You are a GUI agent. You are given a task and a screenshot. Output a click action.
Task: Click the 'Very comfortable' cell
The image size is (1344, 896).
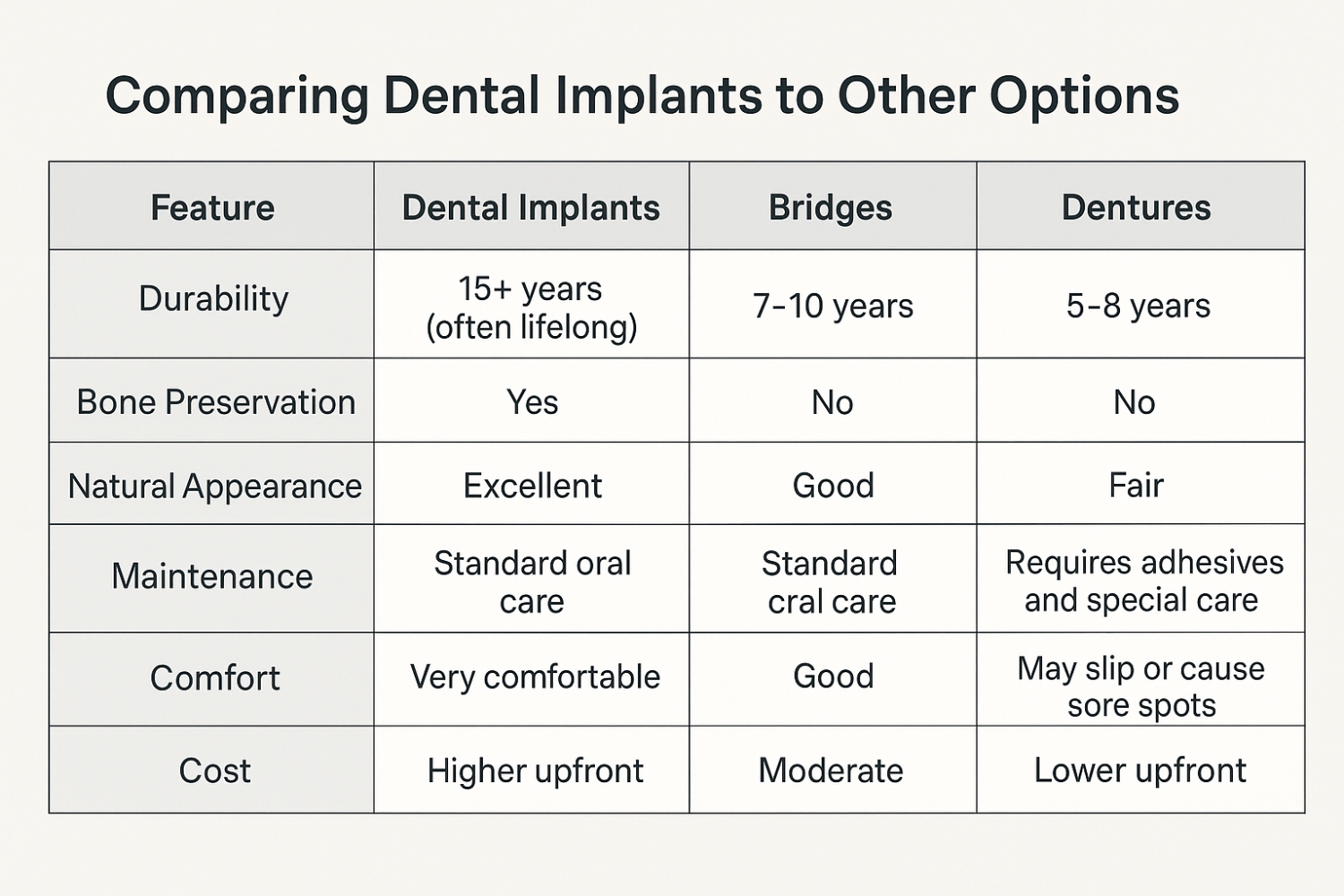[x=535, y=677]
